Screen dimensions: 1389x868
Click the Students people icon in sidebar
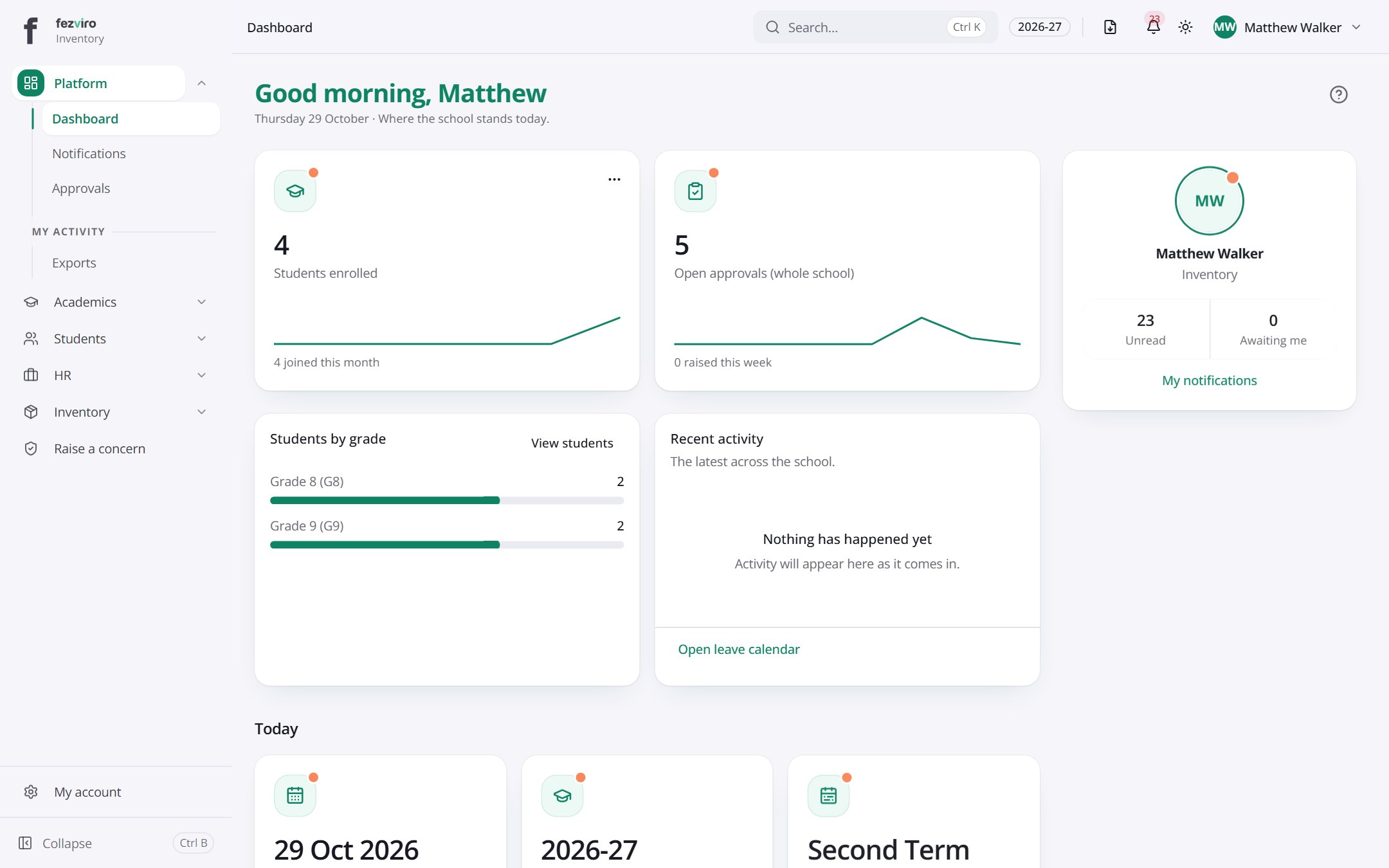[31, 339]
